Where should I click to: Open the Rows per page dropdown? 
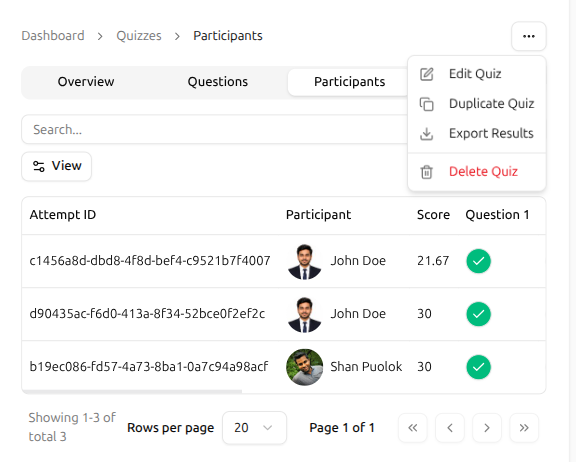[254, 428]
